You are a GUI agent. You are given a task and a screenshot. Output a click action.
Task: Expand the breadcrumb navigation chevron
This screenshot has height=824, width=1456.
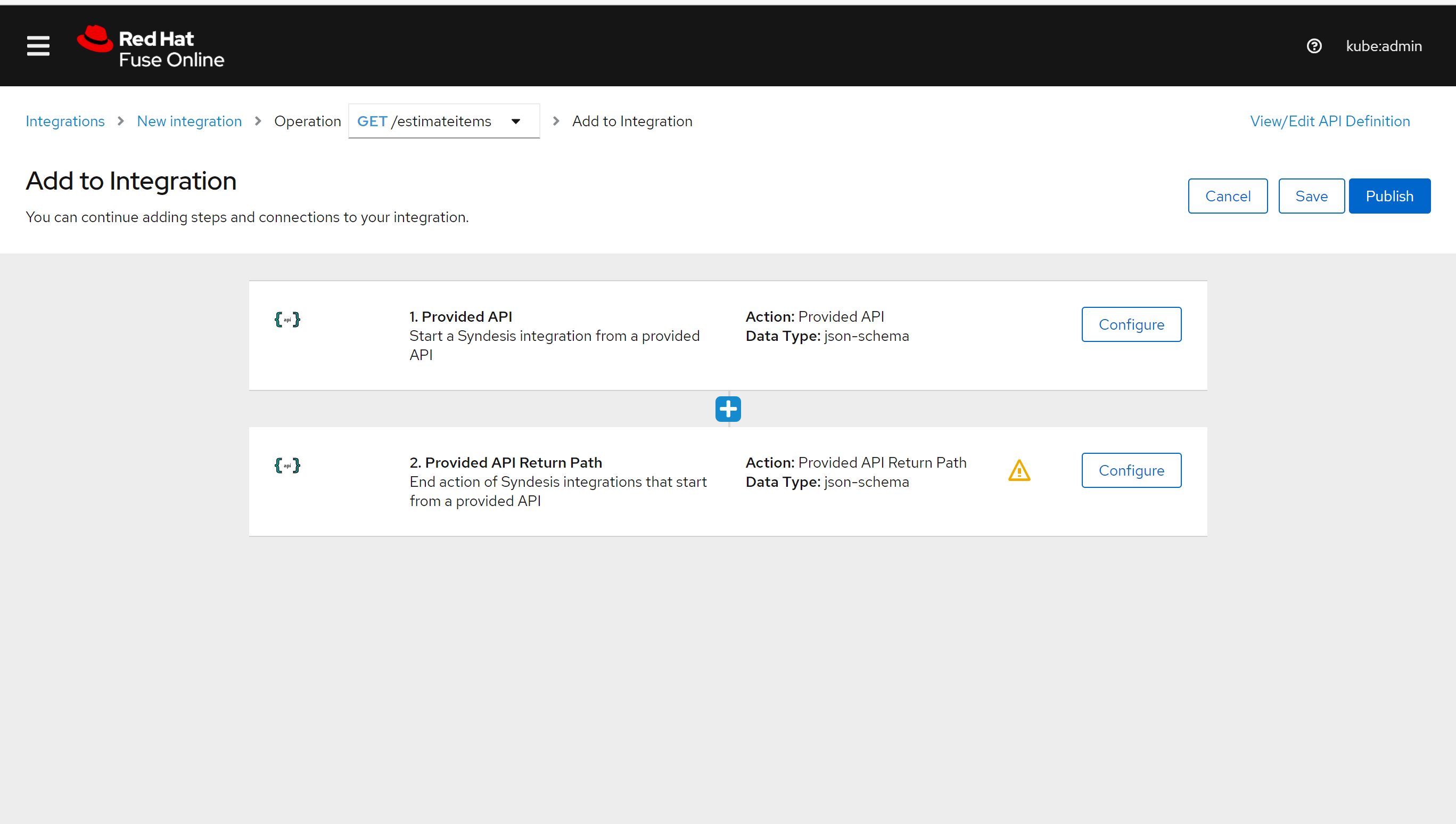point(516,120)
